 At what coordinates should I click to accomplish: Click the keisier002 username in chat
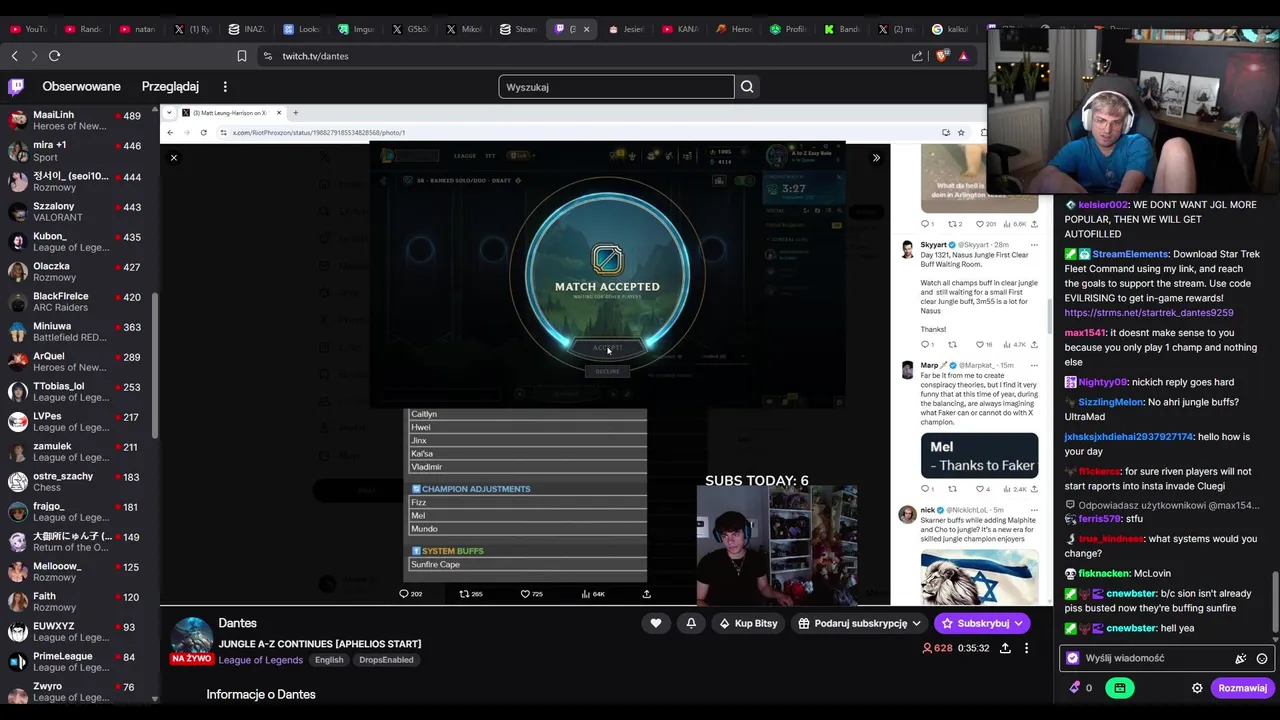[1103, 205]
